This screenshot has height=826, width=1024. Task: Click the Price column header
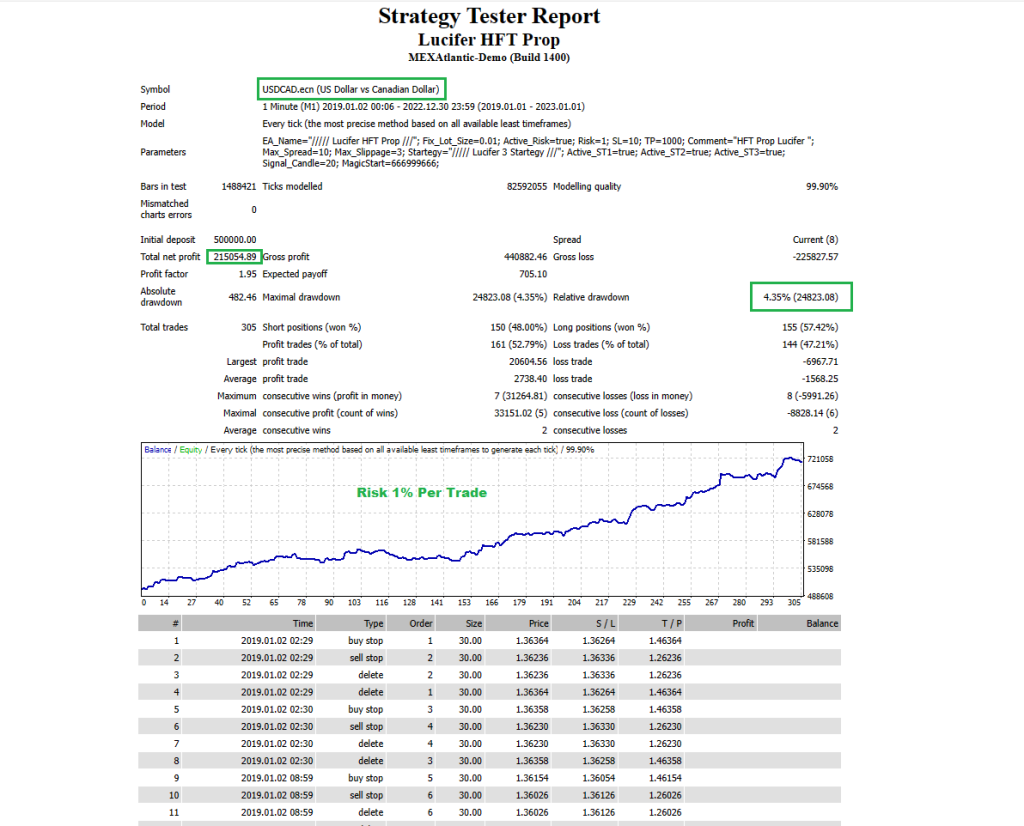pos(537,622)
